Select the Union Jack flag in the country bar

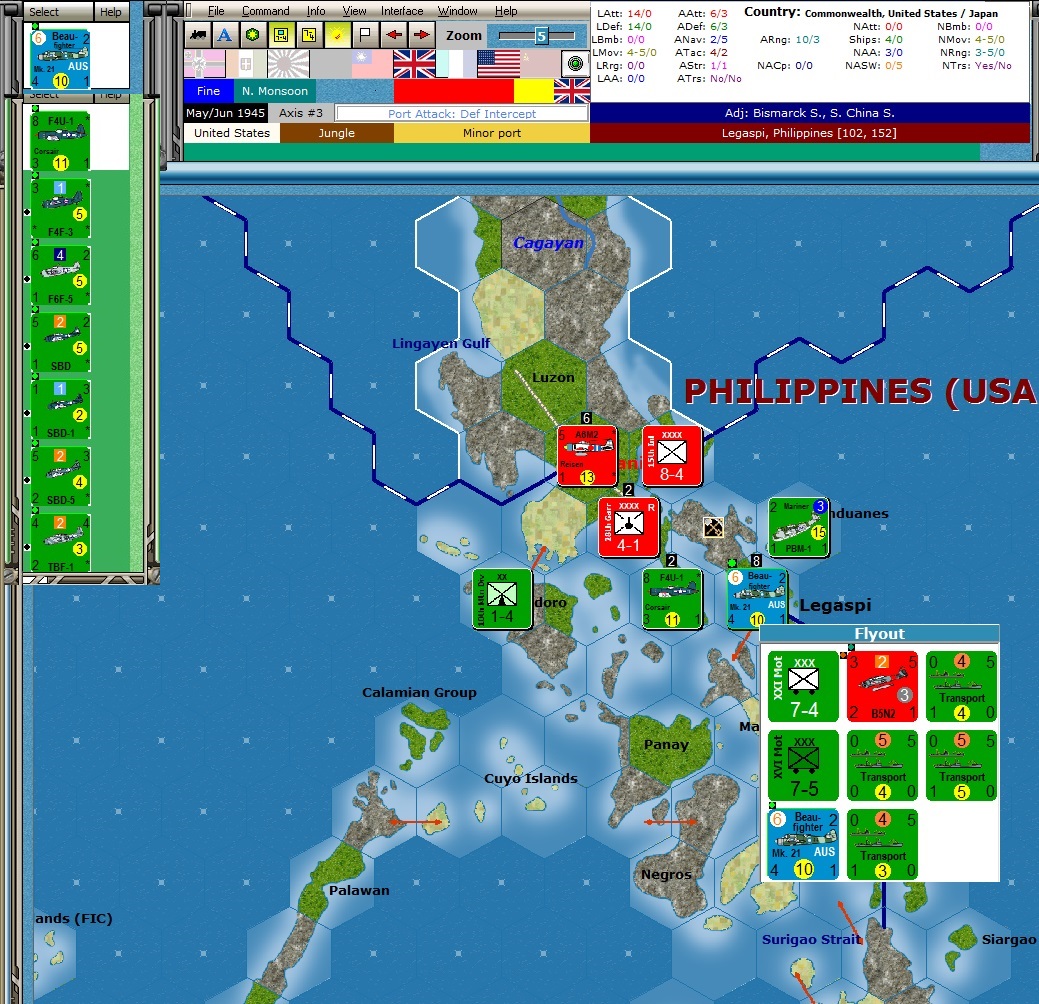click(x=414, y=64)
